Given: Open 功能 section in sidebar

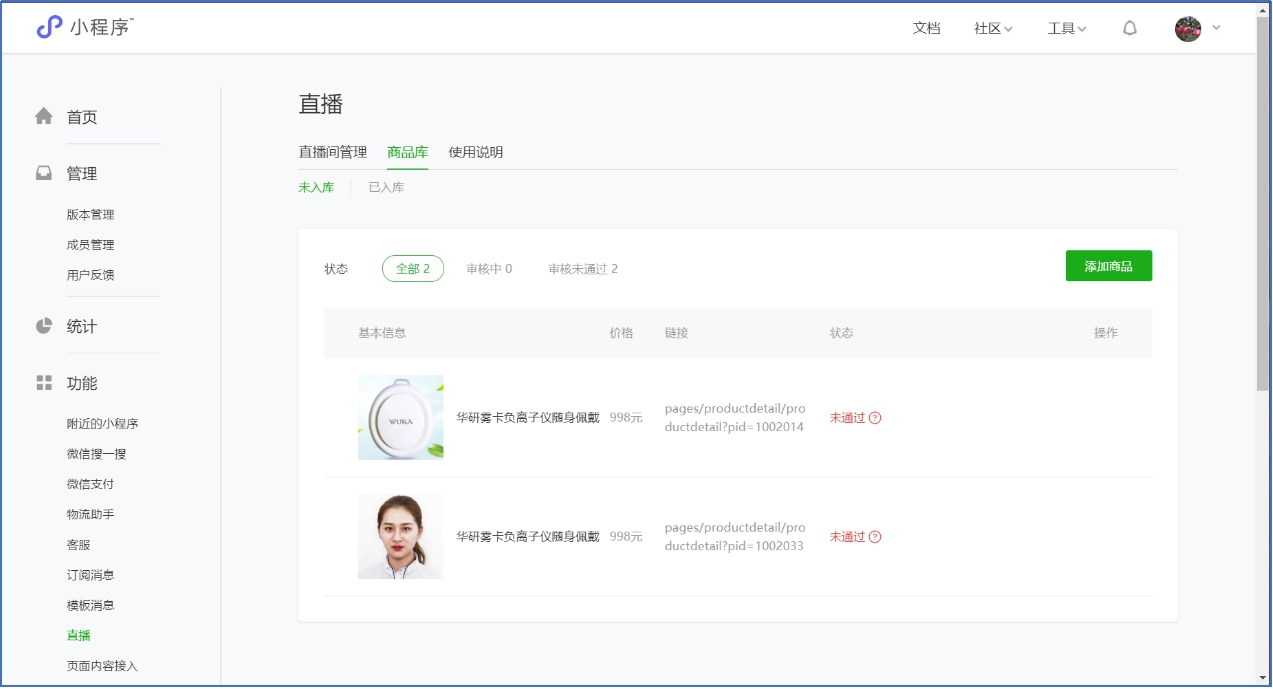Looking at the screenshot, I should (x=82, y=384).
